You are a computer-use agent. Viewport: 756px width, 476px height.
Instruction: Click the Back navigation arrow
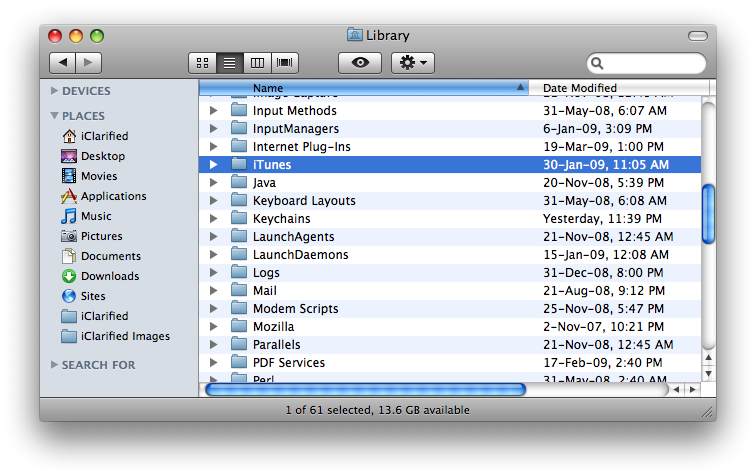click(62, 63)
